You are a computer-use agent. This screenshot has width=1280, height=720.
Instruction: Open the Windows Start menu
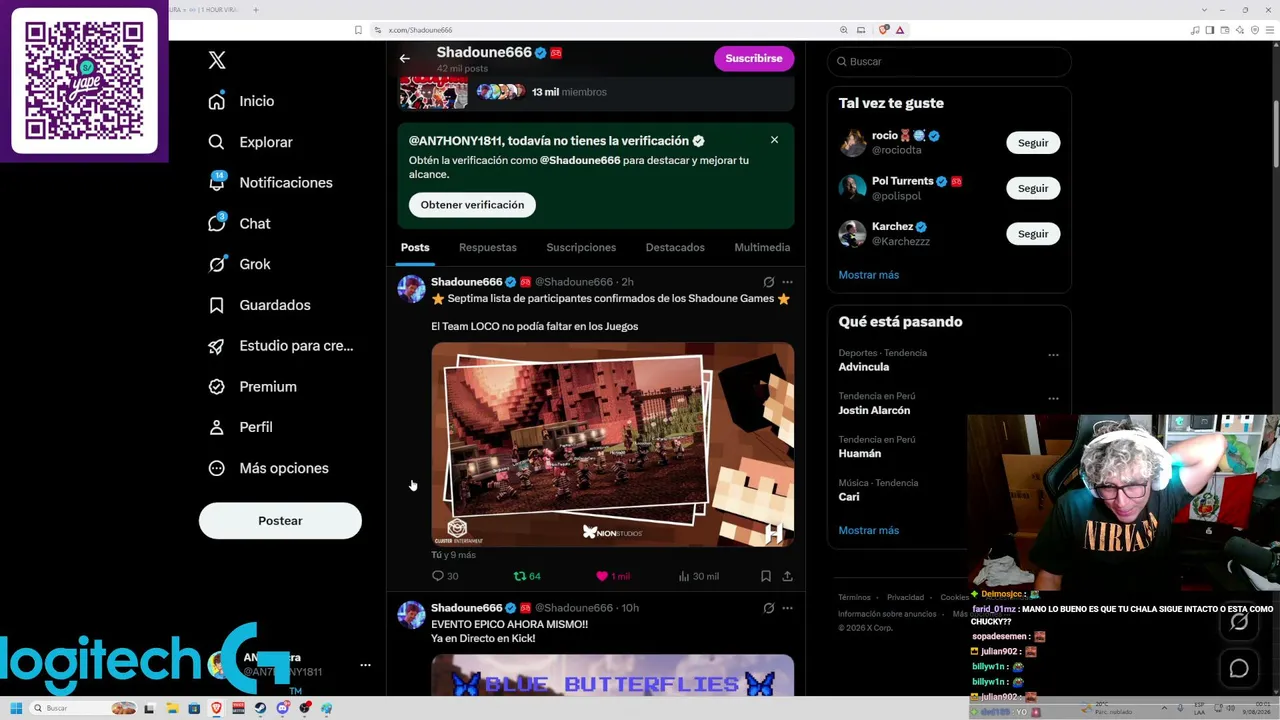(x=16, y=708)
